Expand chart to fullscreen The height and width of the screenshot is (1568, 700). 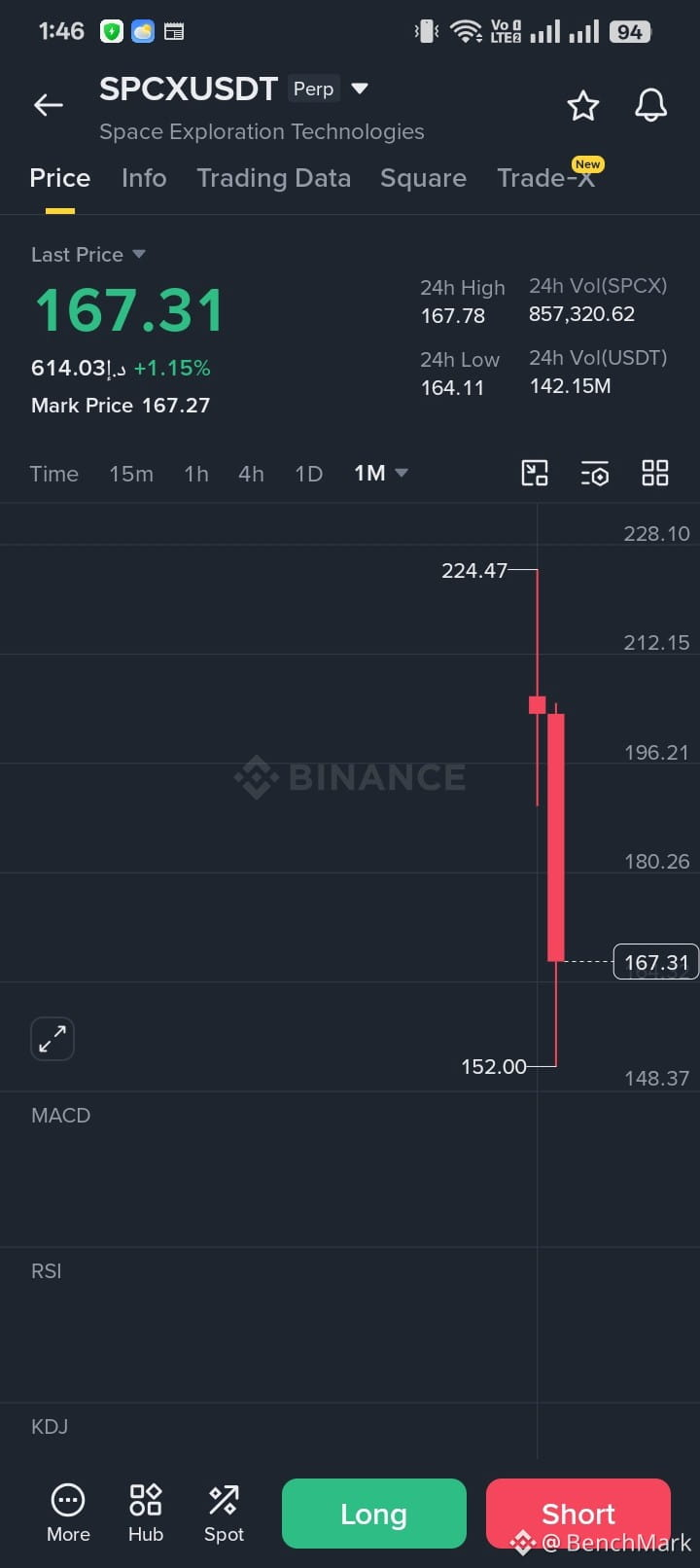(52, 1039)
